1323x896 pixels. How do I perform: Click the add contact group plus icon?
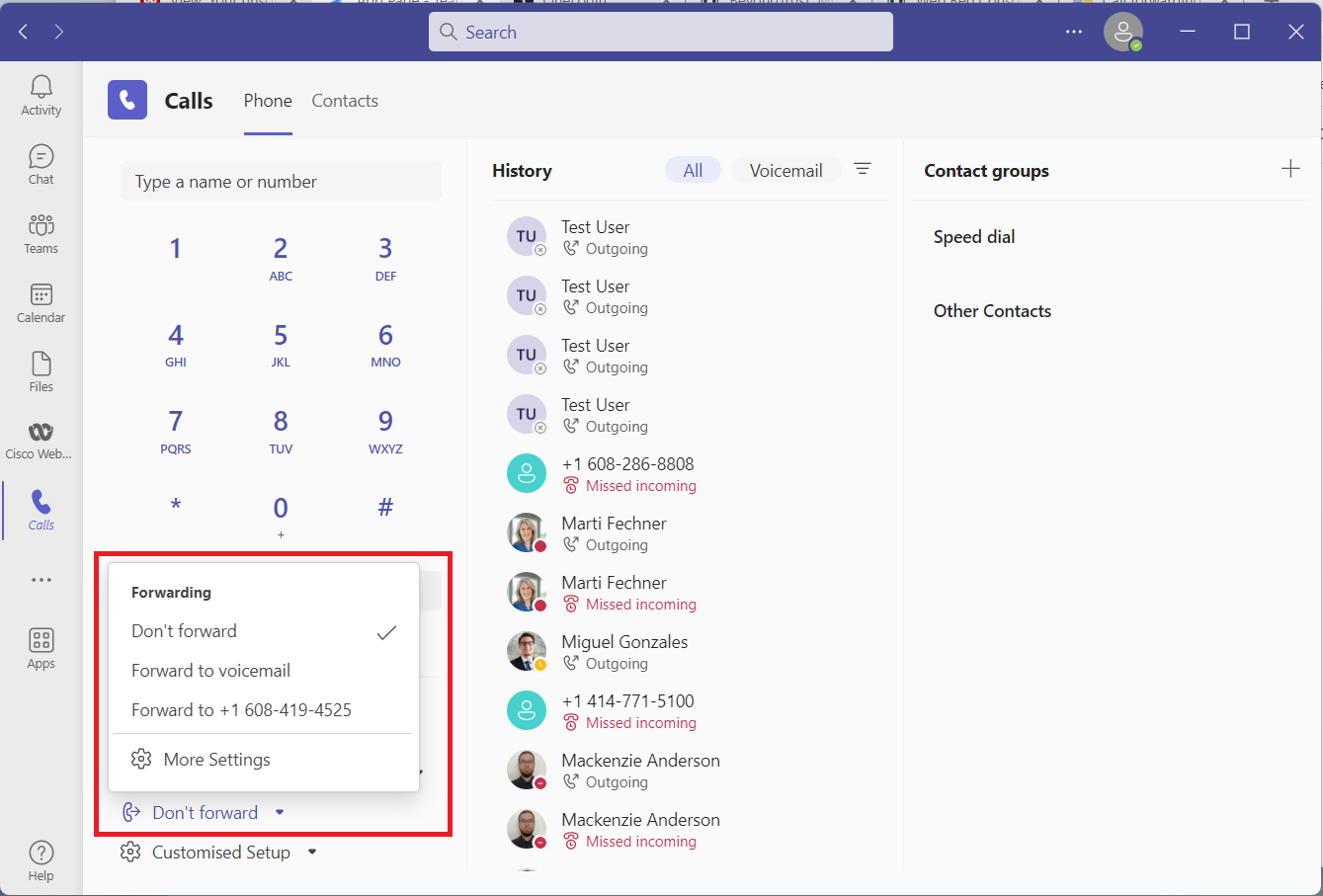pyautogui.click(x=1290, y=169)
